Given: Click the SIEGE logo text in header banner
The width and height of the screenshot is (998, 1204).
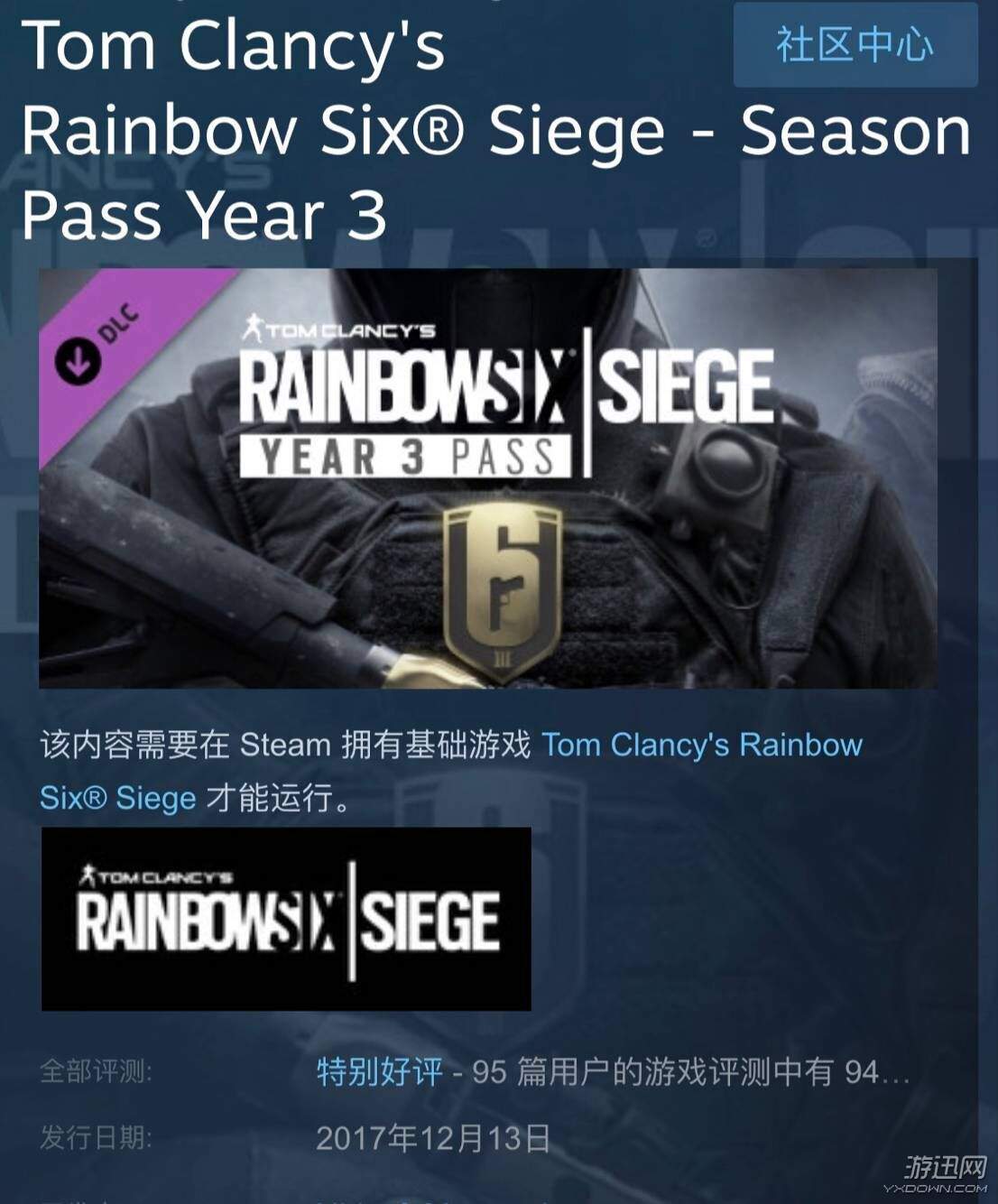Looking at the screenshot, I should pyautogui.click(x=687, y=386).
